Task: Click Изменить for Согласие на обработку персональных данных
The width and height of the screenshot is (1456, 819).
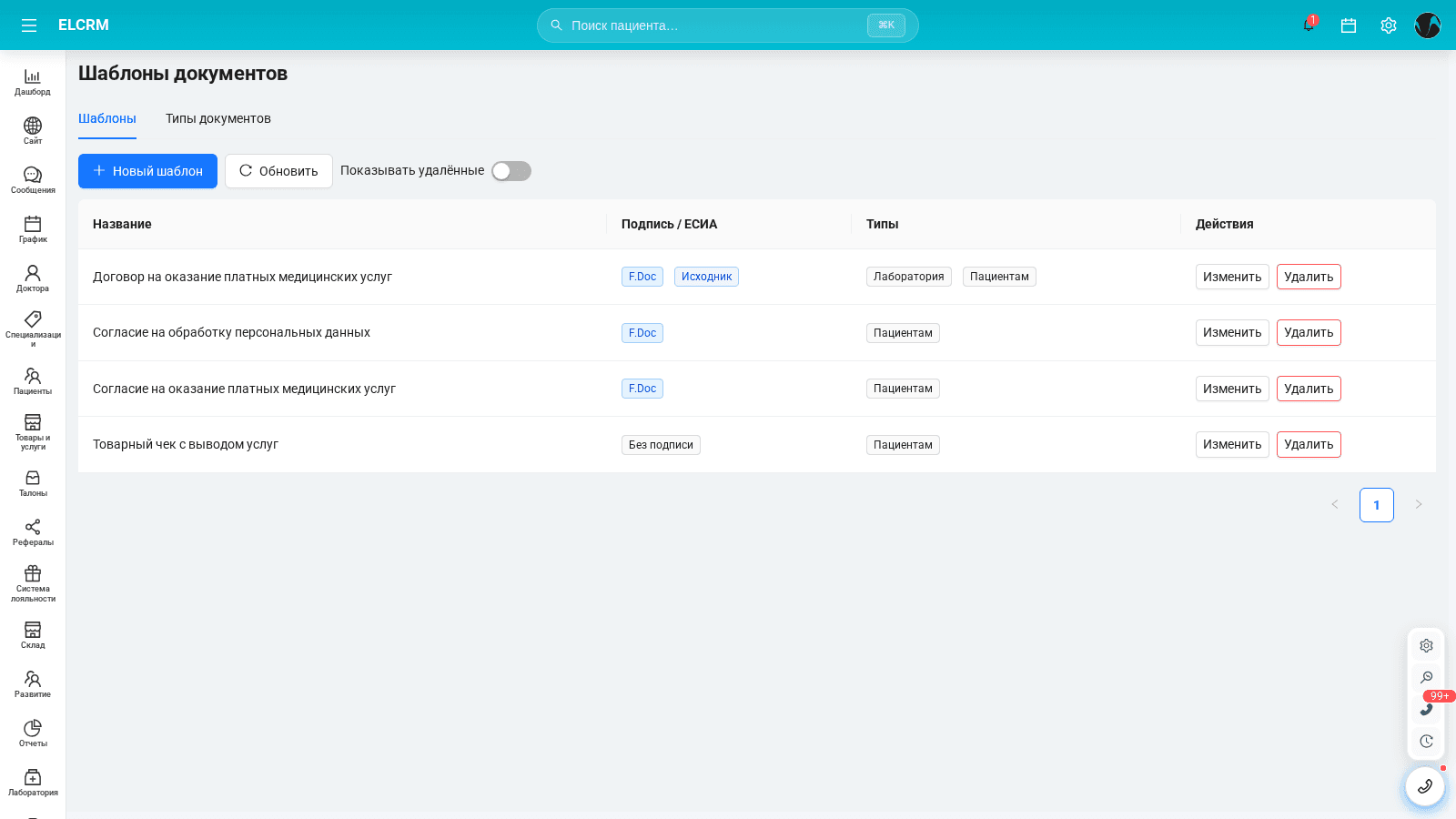Action: 1232,332
